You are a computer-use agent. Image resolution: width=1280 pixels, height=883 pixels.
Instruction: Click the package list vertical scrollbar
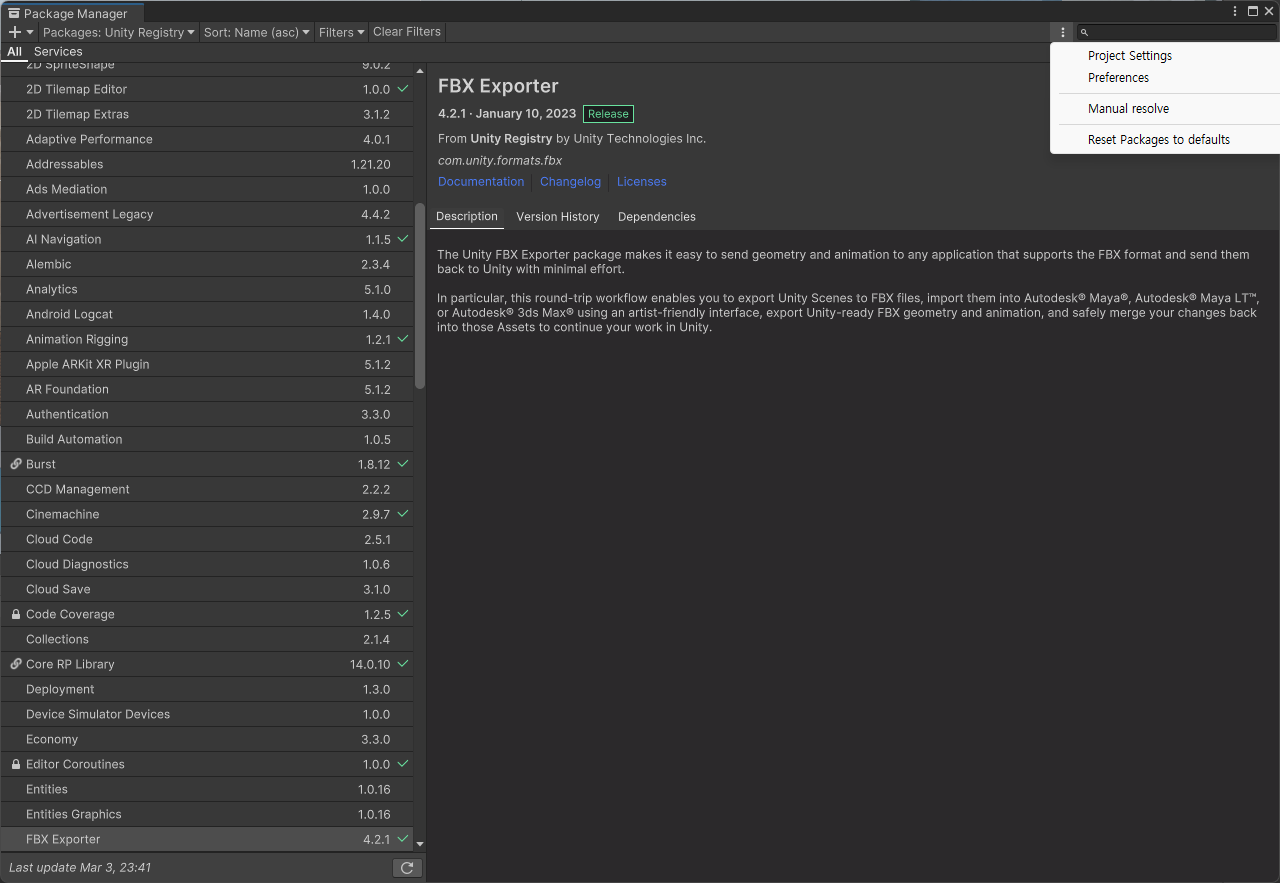click(420, 296)
